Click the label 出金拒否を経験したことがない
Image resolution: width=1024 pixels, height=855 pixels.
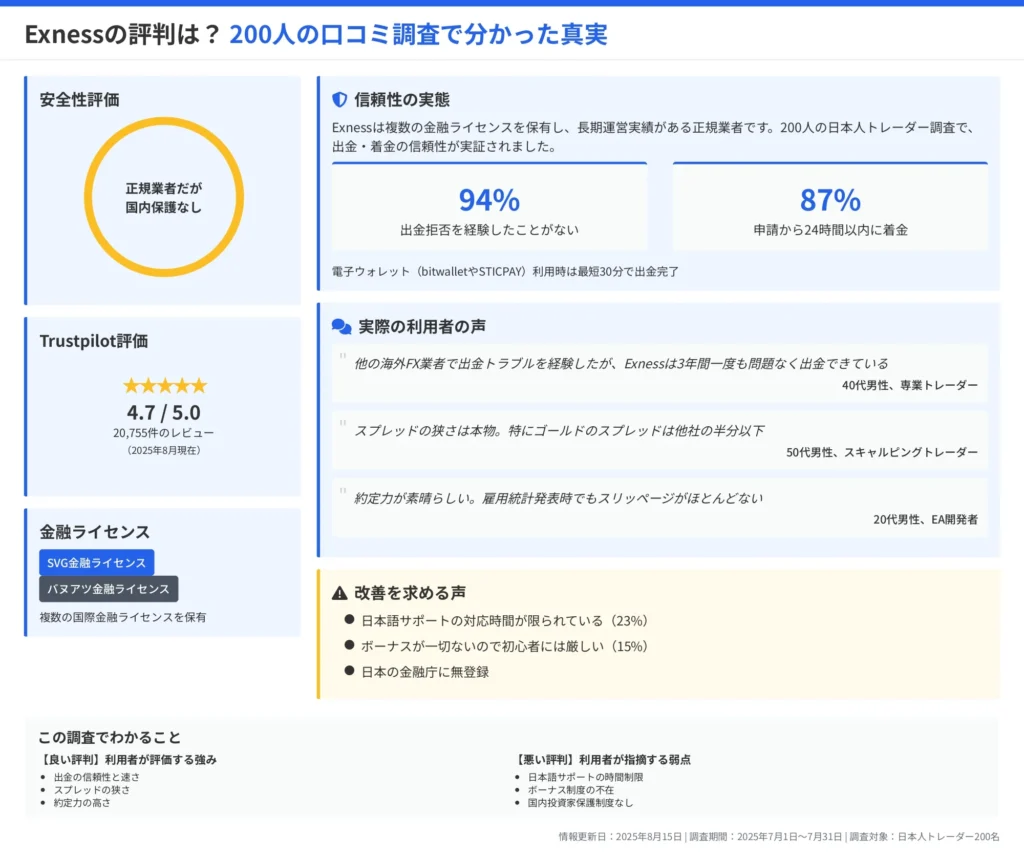(489, 230)
